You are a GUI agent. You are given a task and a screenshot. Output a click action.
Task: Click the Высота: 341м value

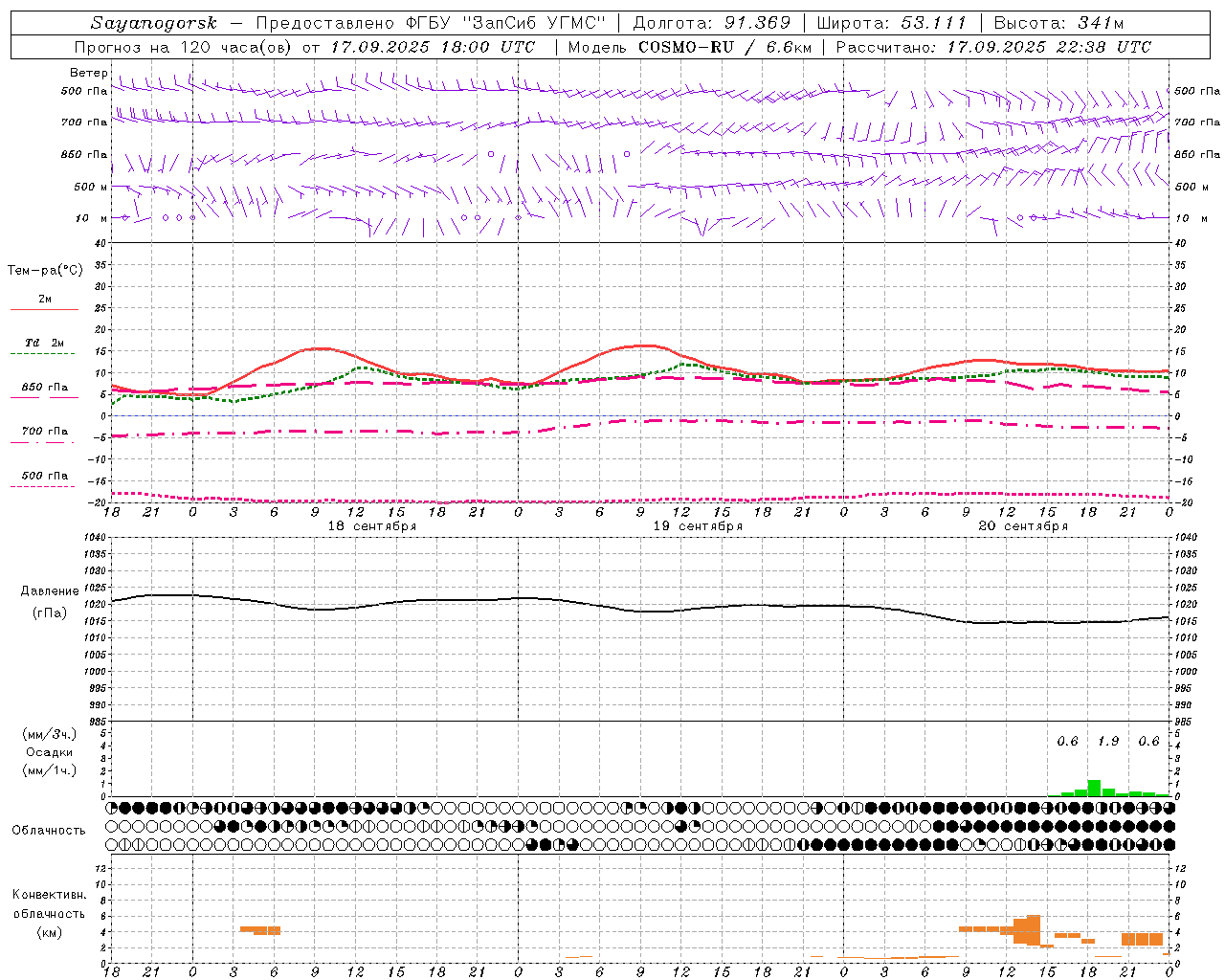point(1058,23)
